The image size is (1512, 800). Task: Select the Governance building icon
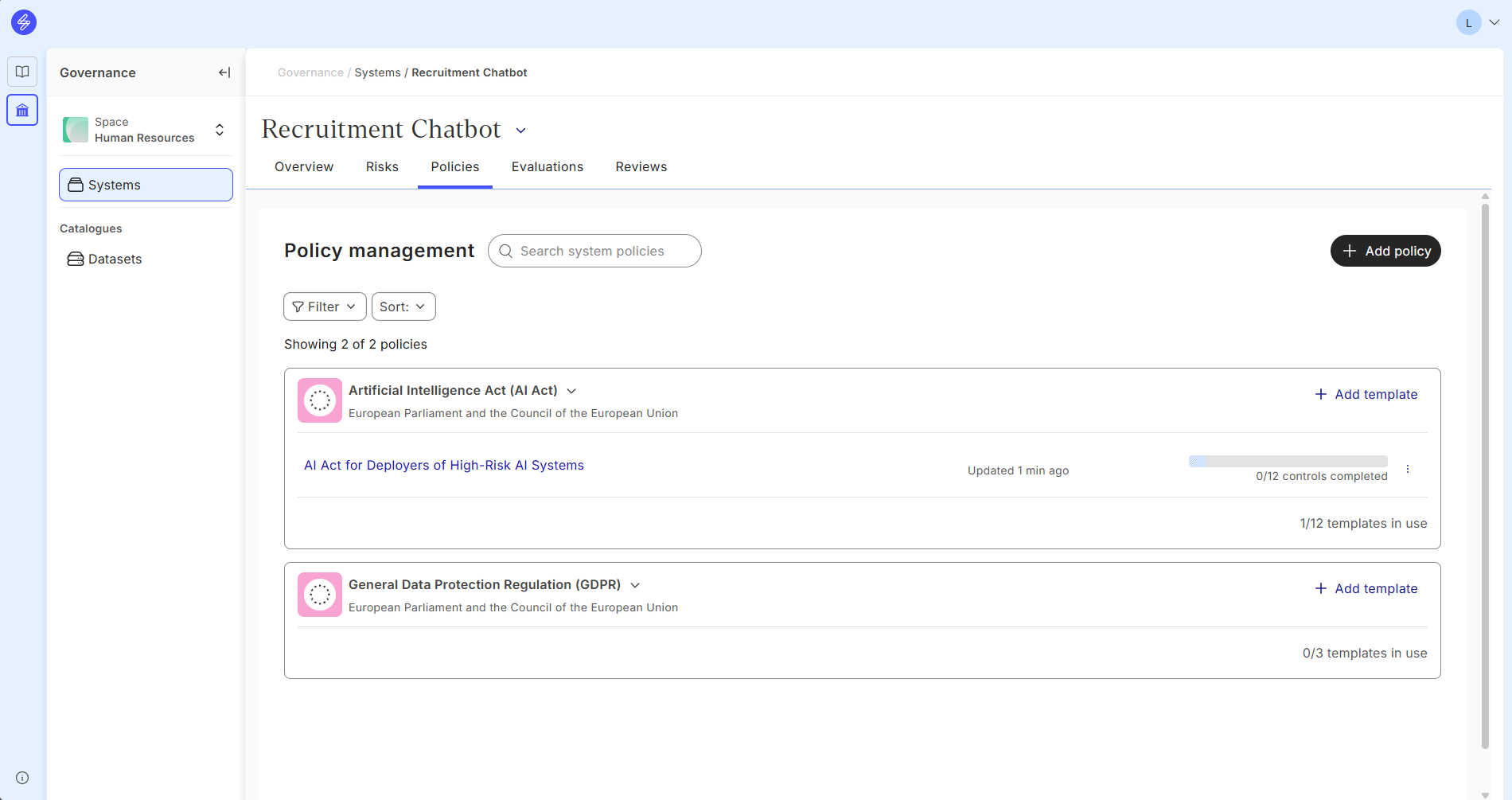(22, 111)
